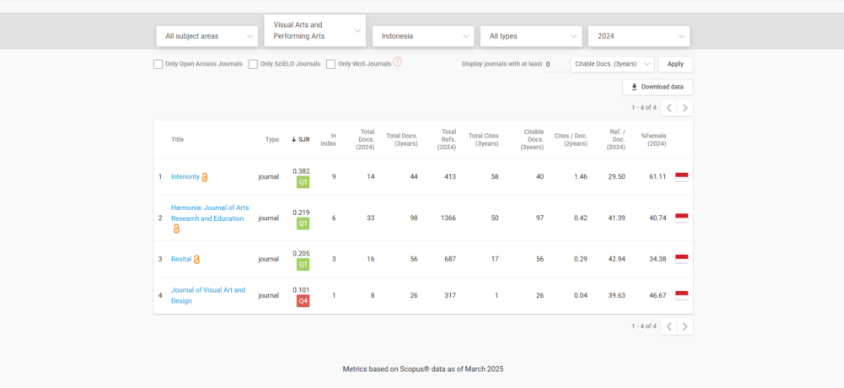Click the Indonesia flag in Resital row
844x388 pixels.
681,259
